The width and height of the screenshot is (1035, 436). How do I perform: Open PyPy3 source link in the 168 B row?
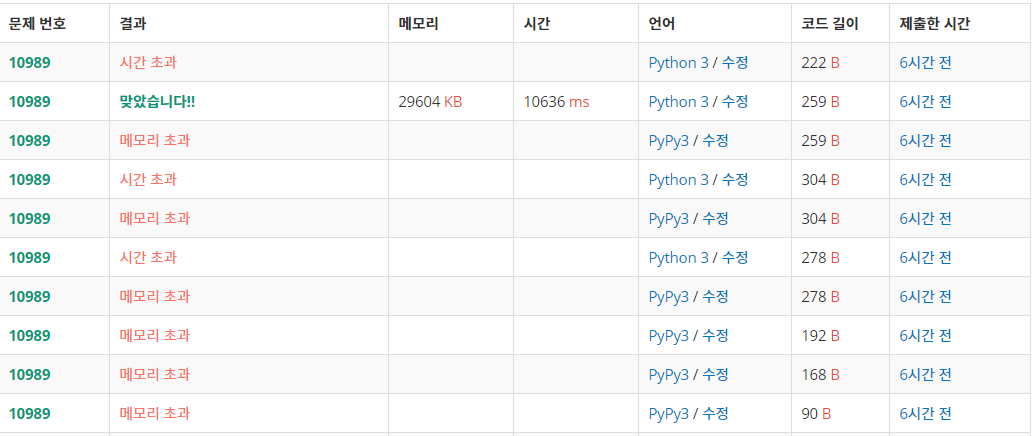(669, 375)
